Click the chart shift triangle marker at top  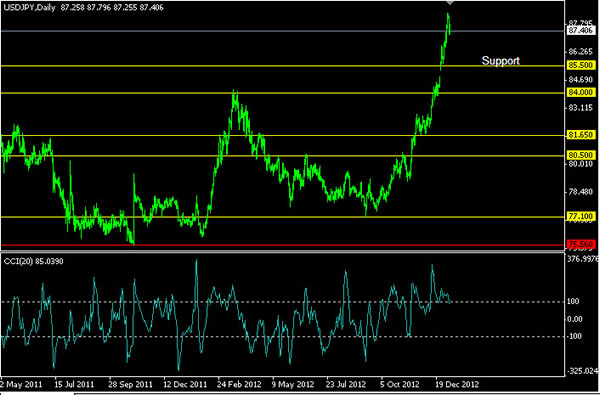point(450,3)
